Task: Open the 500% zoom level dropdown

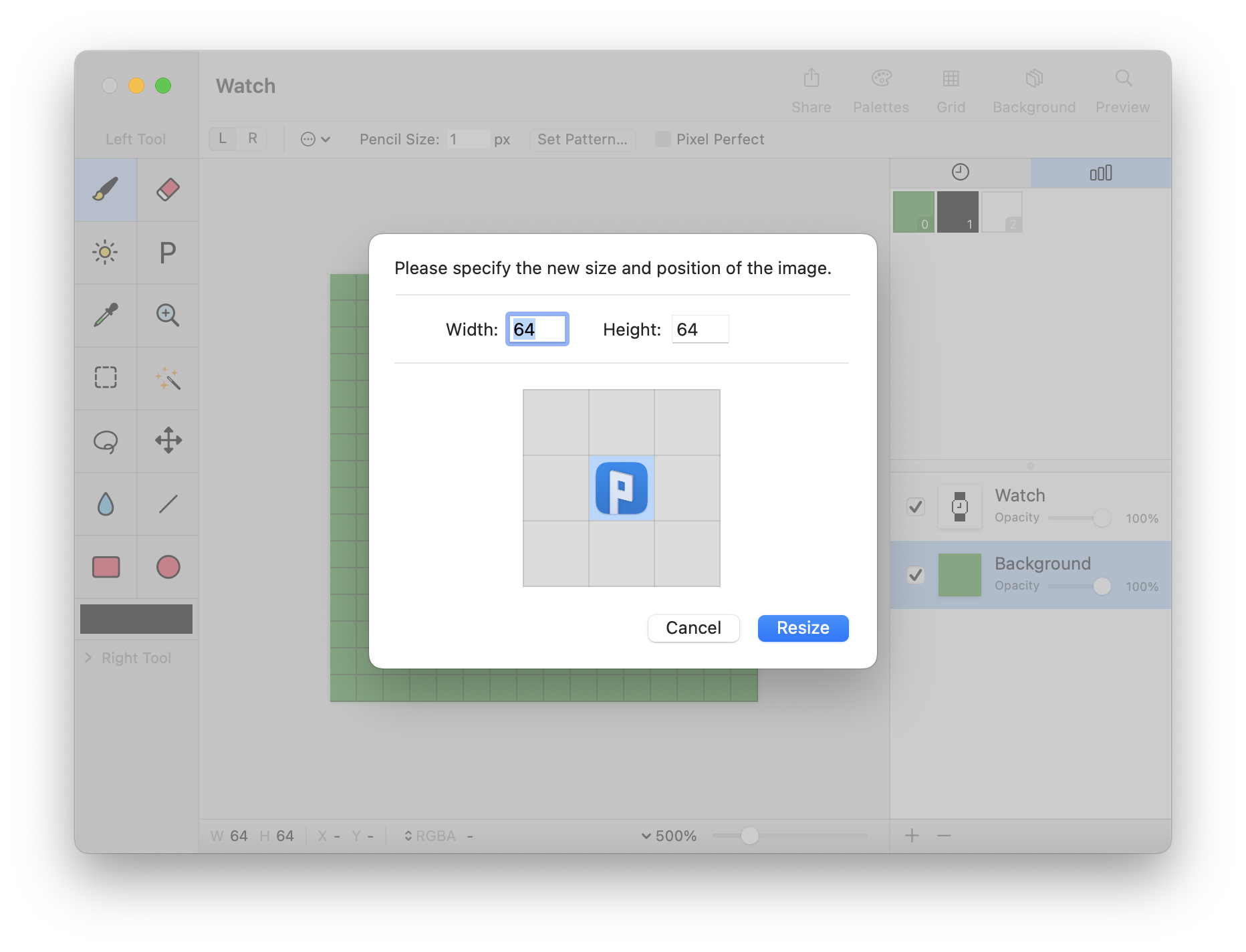Action: (x=668, y=836)
